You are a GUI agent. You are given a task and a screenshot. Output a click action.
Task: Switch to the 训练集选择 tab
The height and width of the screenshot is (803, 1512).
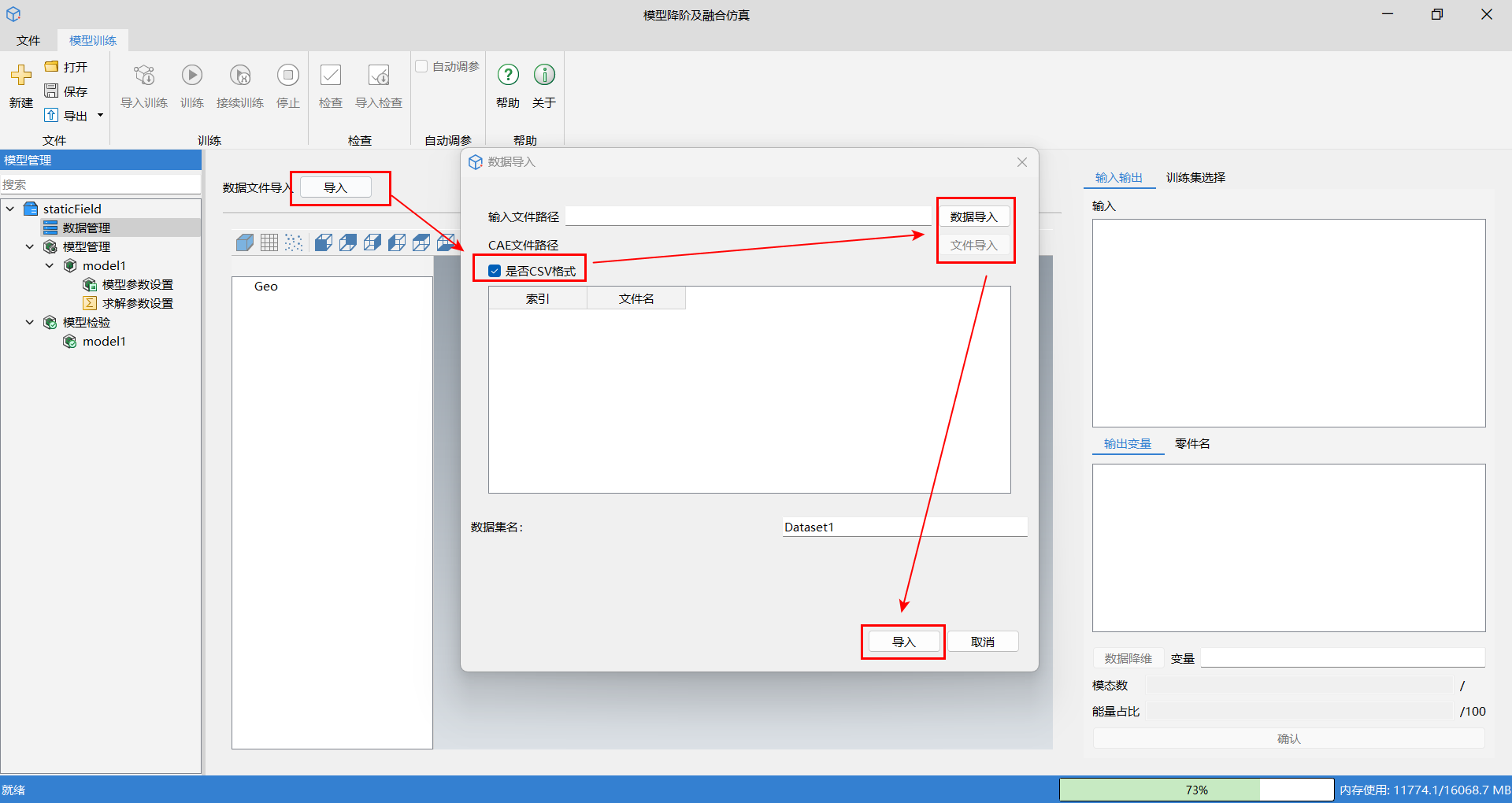click(x=1195, y=178)
